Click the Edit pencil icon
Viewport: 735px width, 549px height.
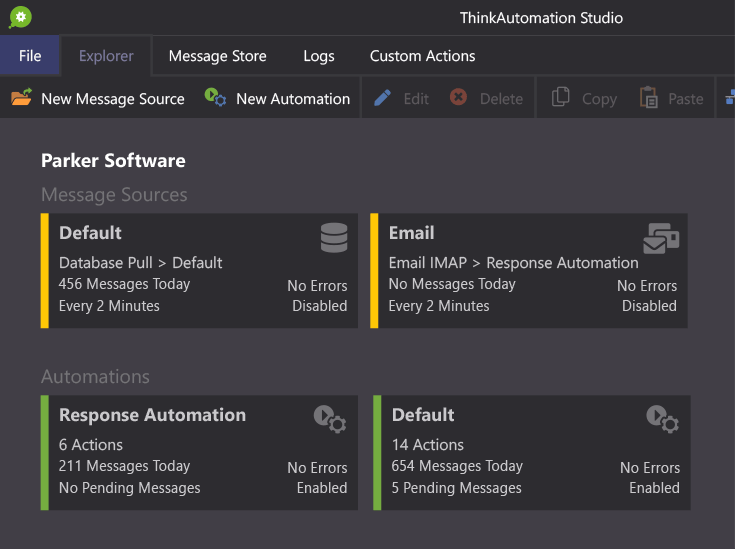click(382, 98)
